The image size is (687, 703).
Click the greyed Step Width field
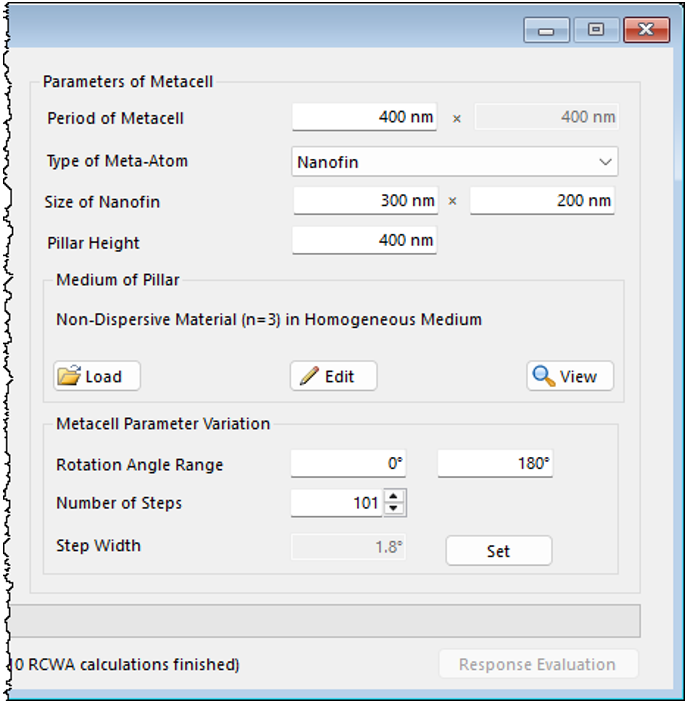pyautogui.click(x=348, y=546)
